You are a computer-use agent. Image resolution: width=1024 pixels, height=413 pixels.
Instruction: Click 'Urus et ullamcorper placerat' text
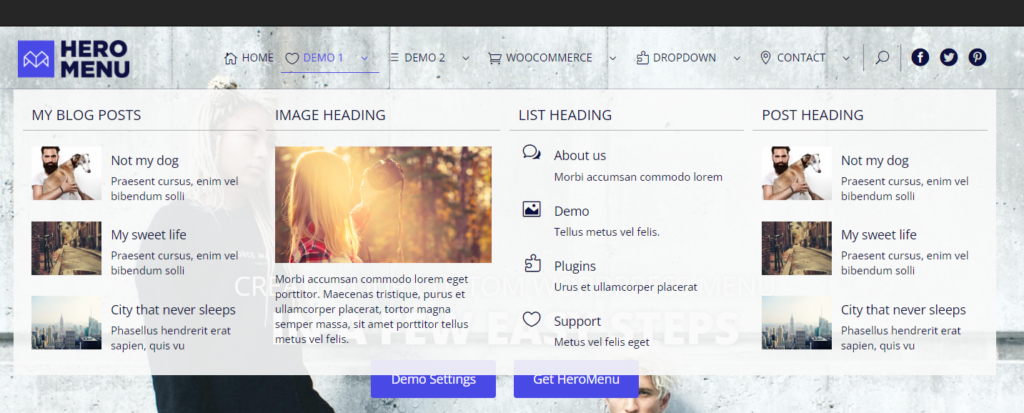pos(626,287)
